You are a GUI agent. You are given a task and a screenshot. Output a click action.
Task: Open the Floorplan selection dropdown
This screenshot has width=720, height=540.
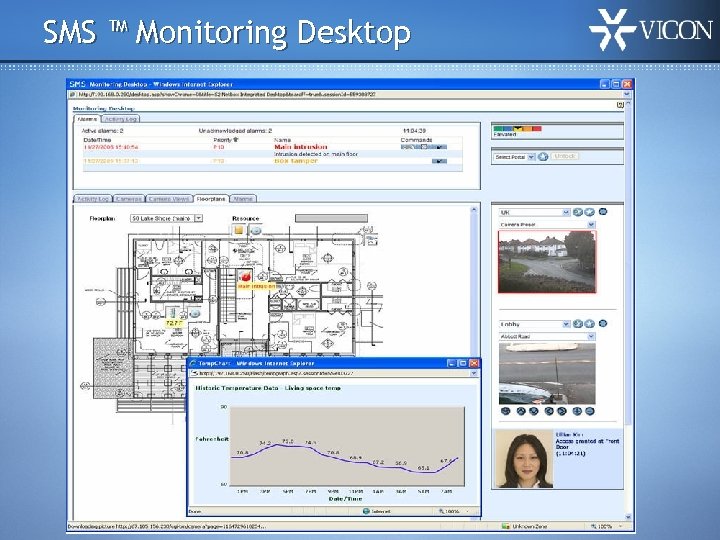pyautogui.click(x=199, y=219)
